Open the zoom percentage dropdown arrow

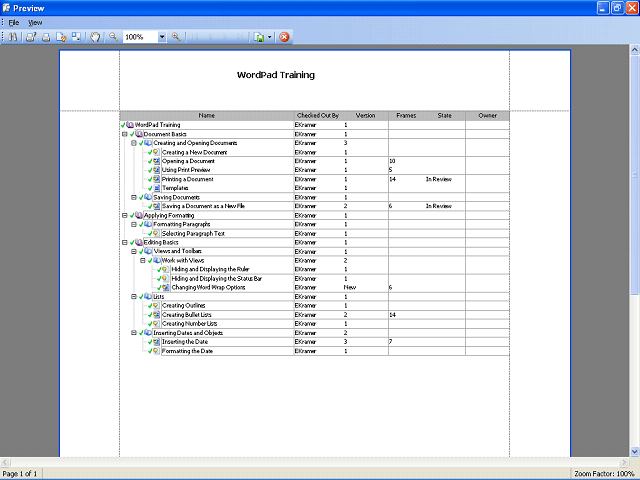[x=162, y=37]
